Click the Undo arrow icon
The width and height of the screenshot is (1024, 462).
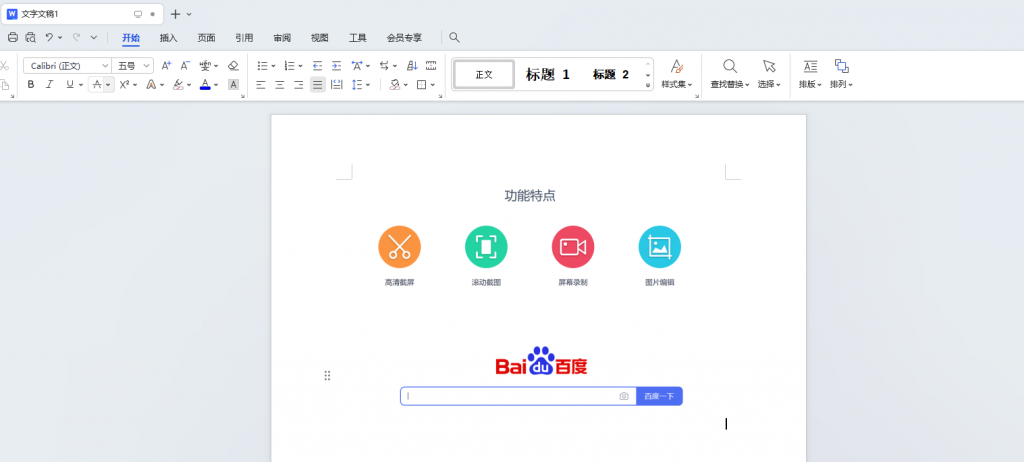[x=49, y=37]
